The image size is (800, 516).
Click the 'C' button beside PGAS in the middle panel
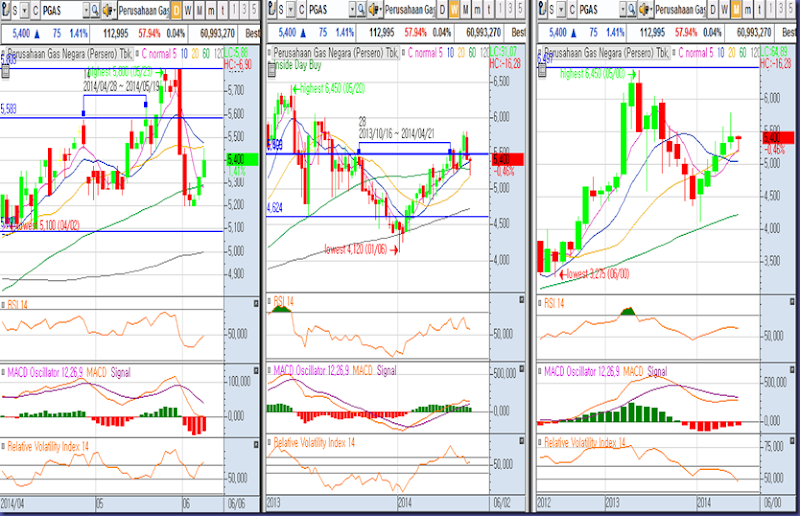pos(302,10)
